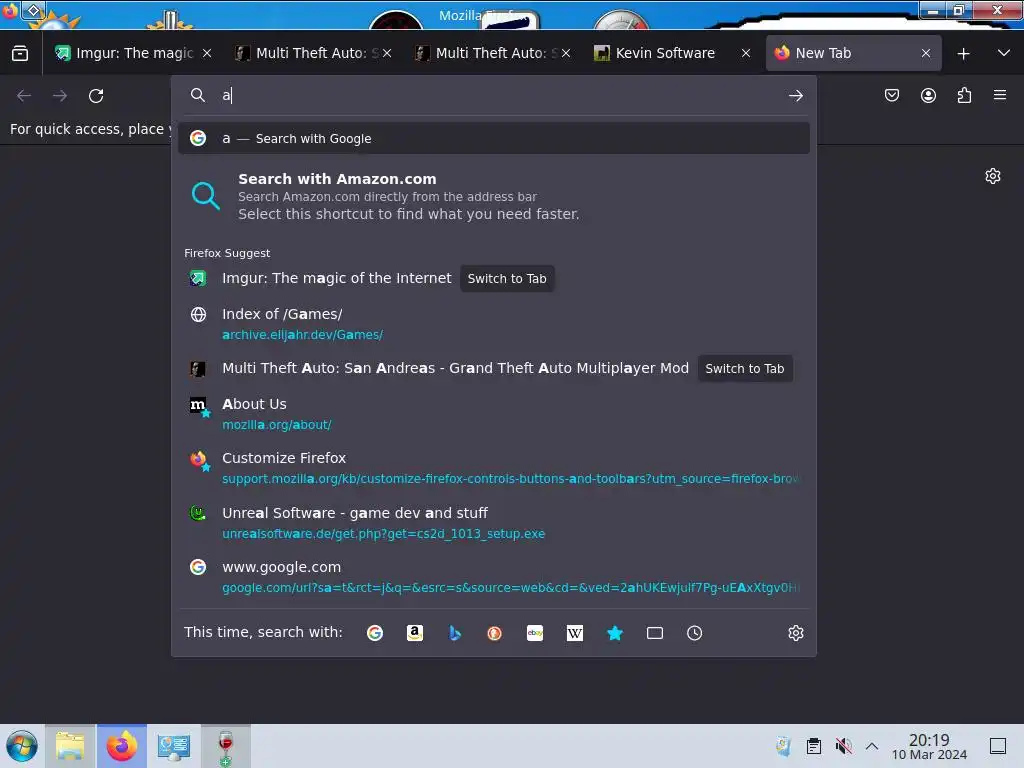
Task: Switch to second Multi Theft Auto tab
Action: (492, 53)
